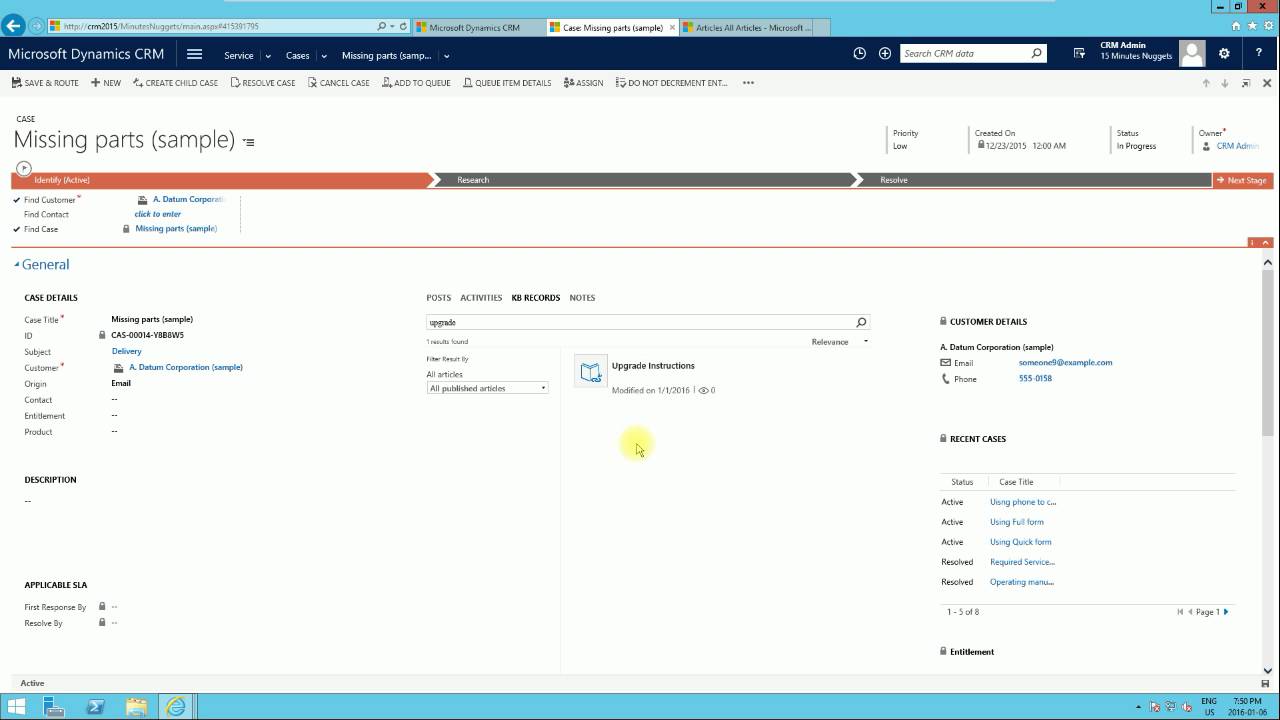
Task: Open recently viewed items clock icon
Action: click(x=859, y=54)
